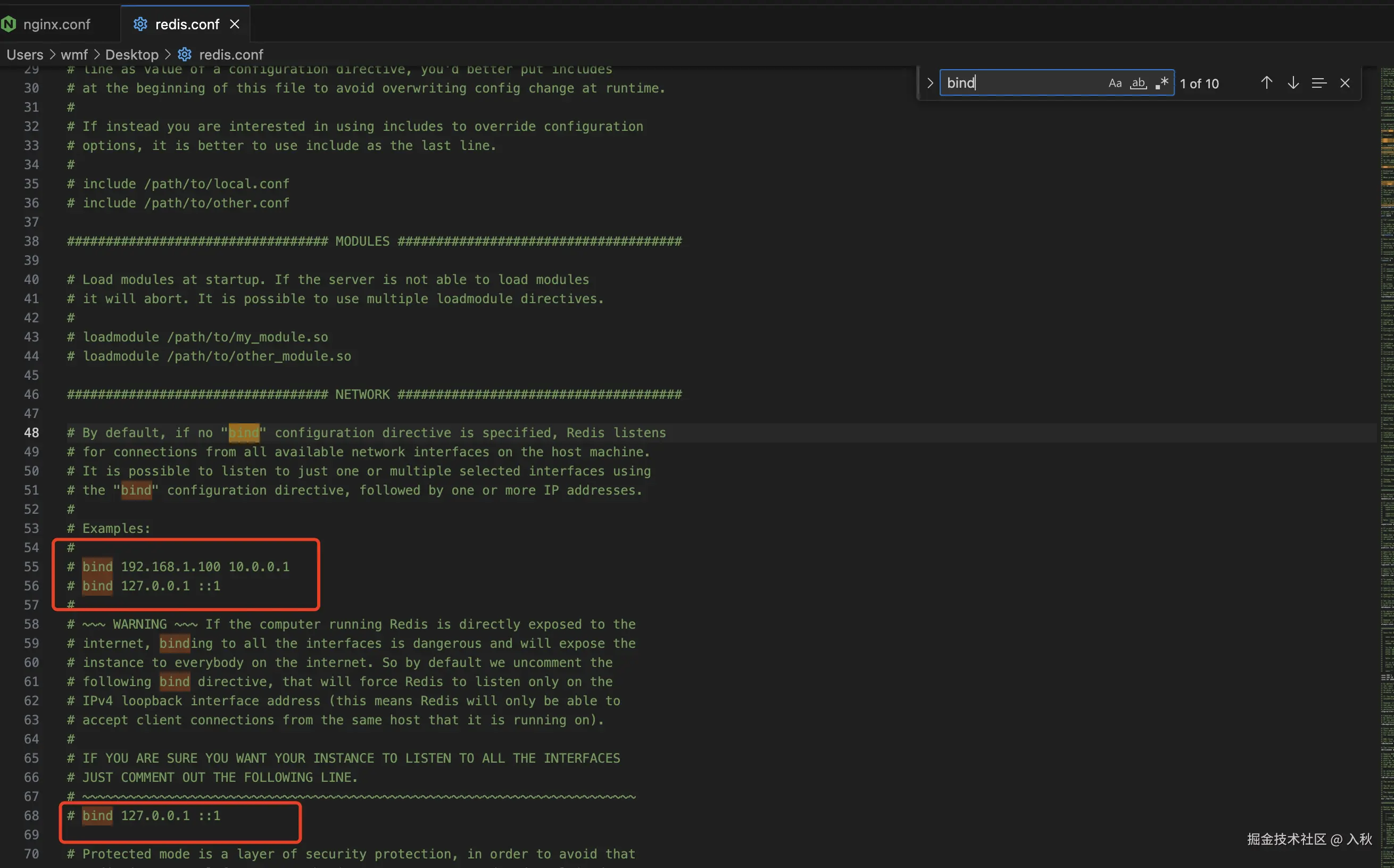
Task: Toggle Match Whole Word option
Action: pos(1138,84)
